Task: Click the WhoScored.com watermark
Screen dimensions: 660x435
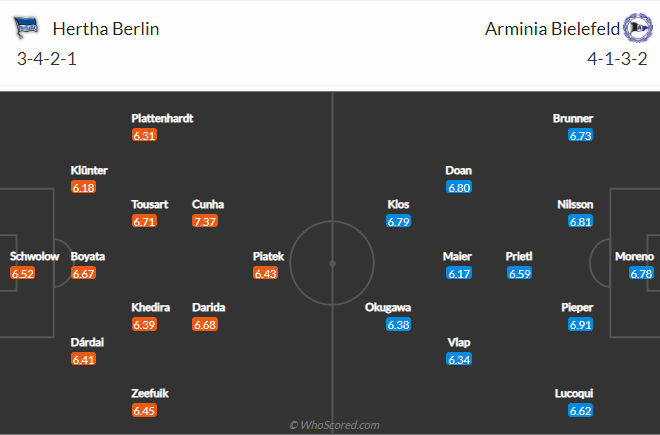Action: (334, 425)
